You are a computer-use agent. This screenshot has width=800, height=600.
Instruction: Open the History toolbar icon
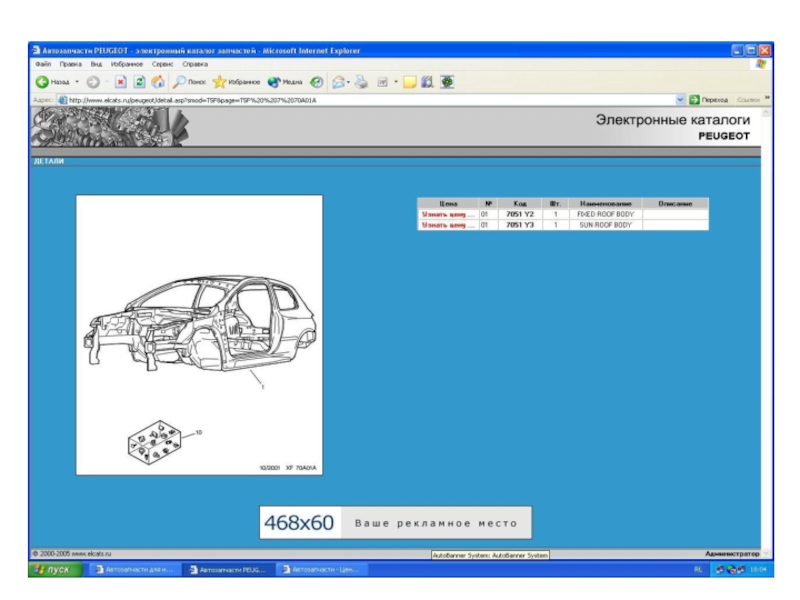click(316, 82)
